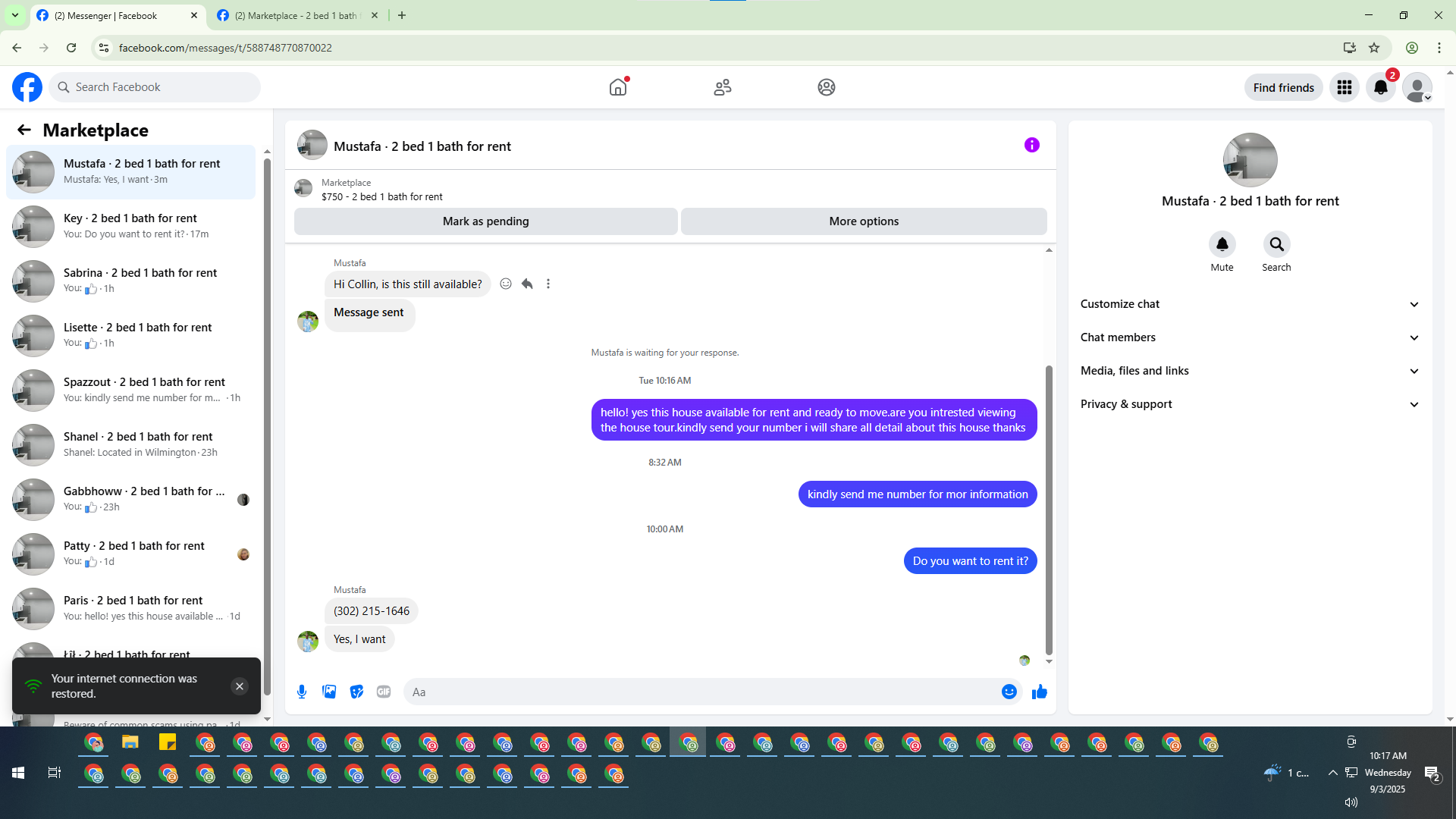The image size is (1456, 819).
Task: Search within the conversation
Action: pos(1276,244)
